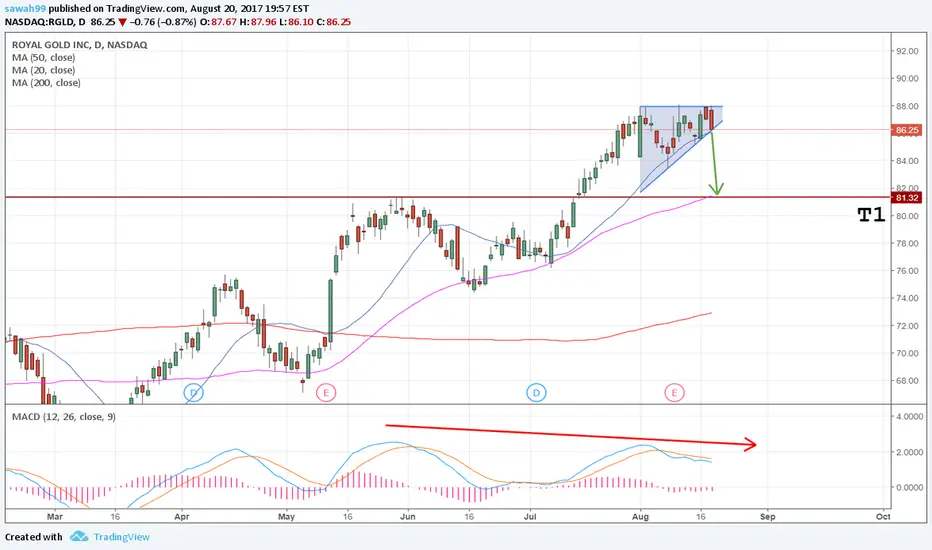Click the 72.00 price axis label

908,326
